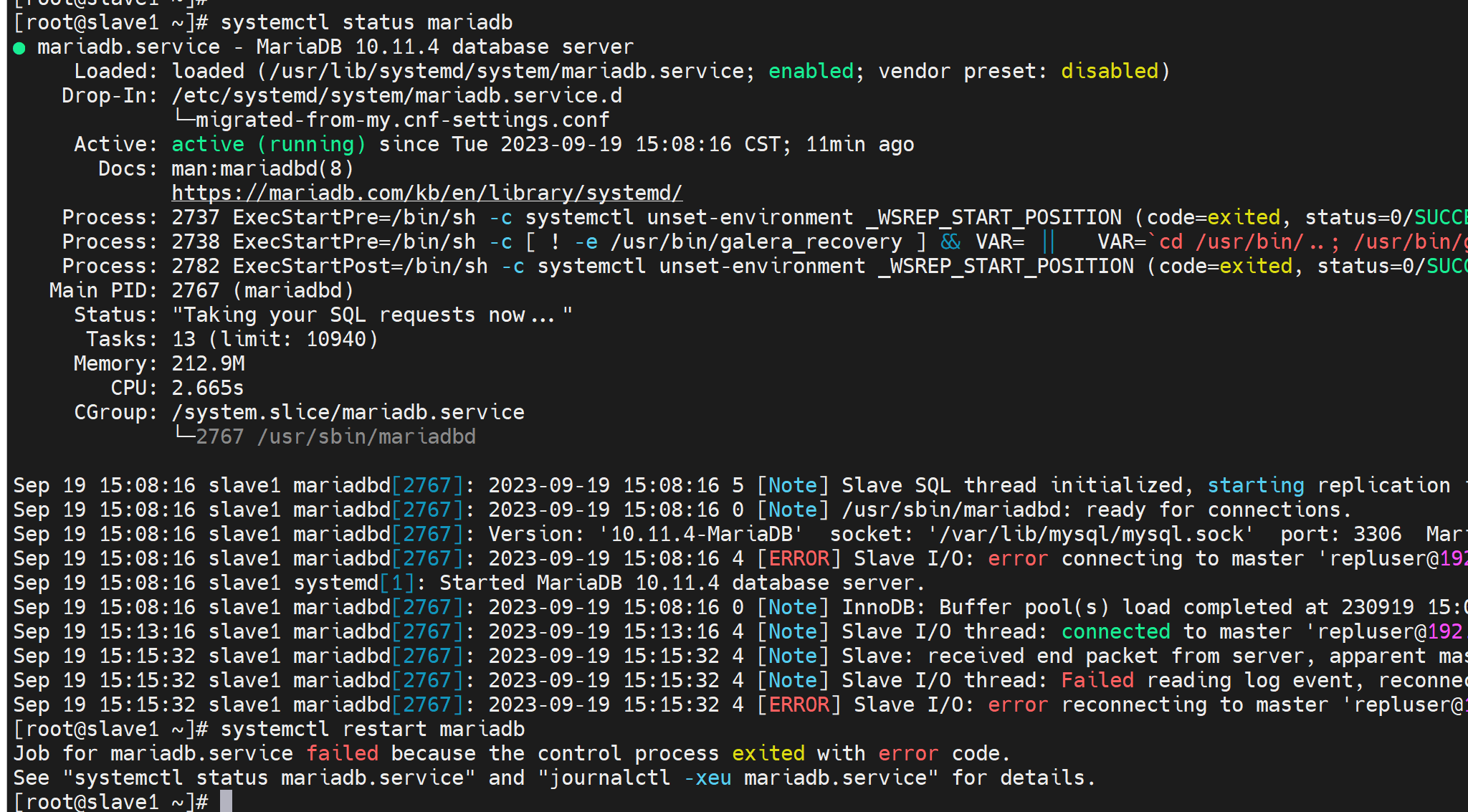Viewport: 1468px width, 812px height.
Task: Click the 2767 /usr/sbin/mariadbd cgroup entry
Action: click(335, 436)
